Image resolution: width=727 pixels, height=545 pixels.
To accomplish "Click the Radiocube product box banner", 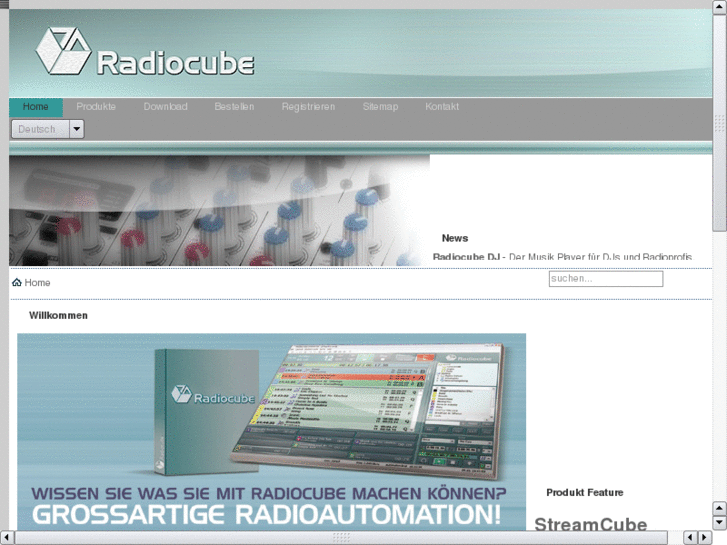I will point(272,432).
